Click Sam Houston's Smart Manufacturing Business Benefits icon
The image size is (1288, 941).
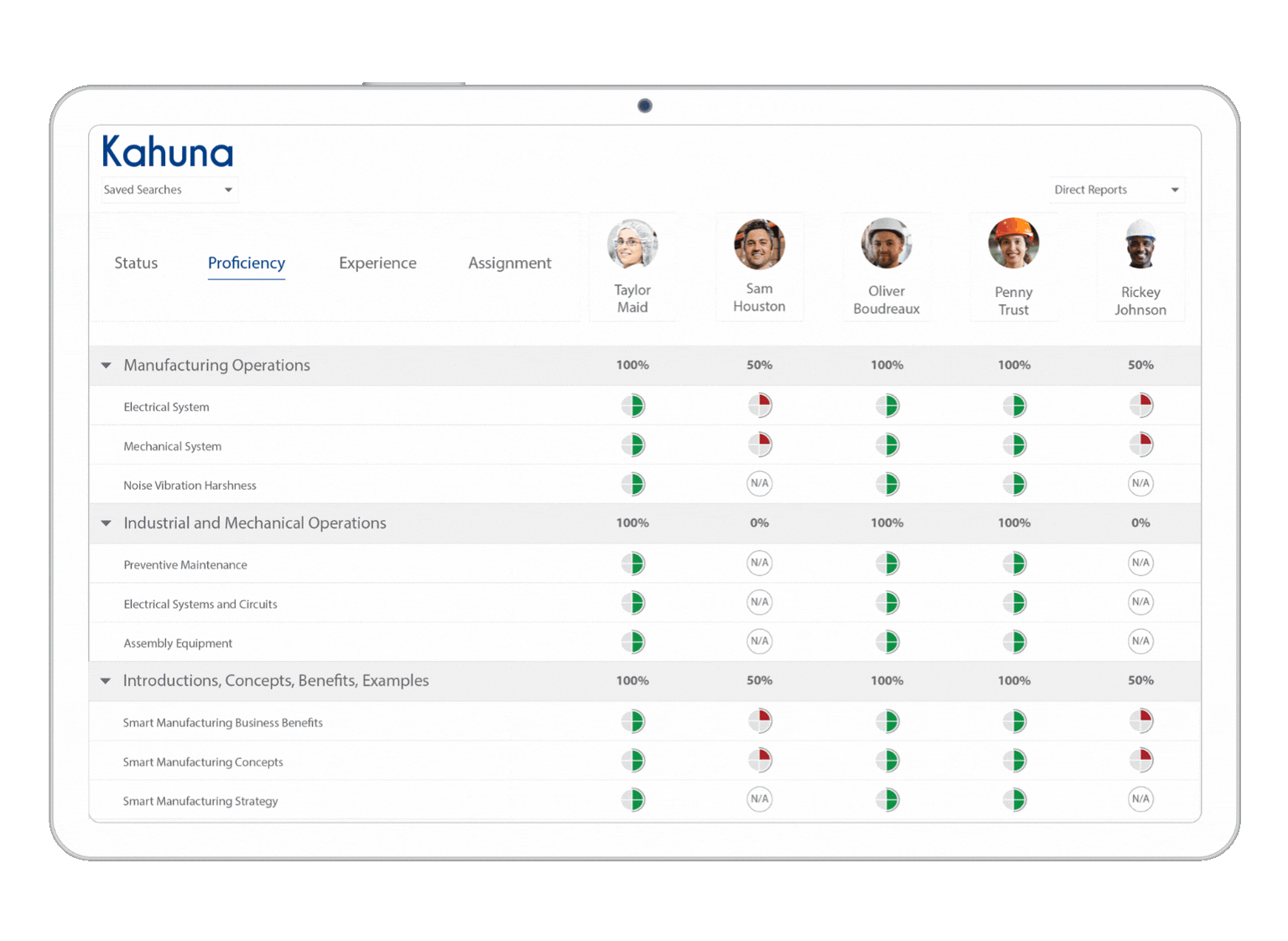760,721
